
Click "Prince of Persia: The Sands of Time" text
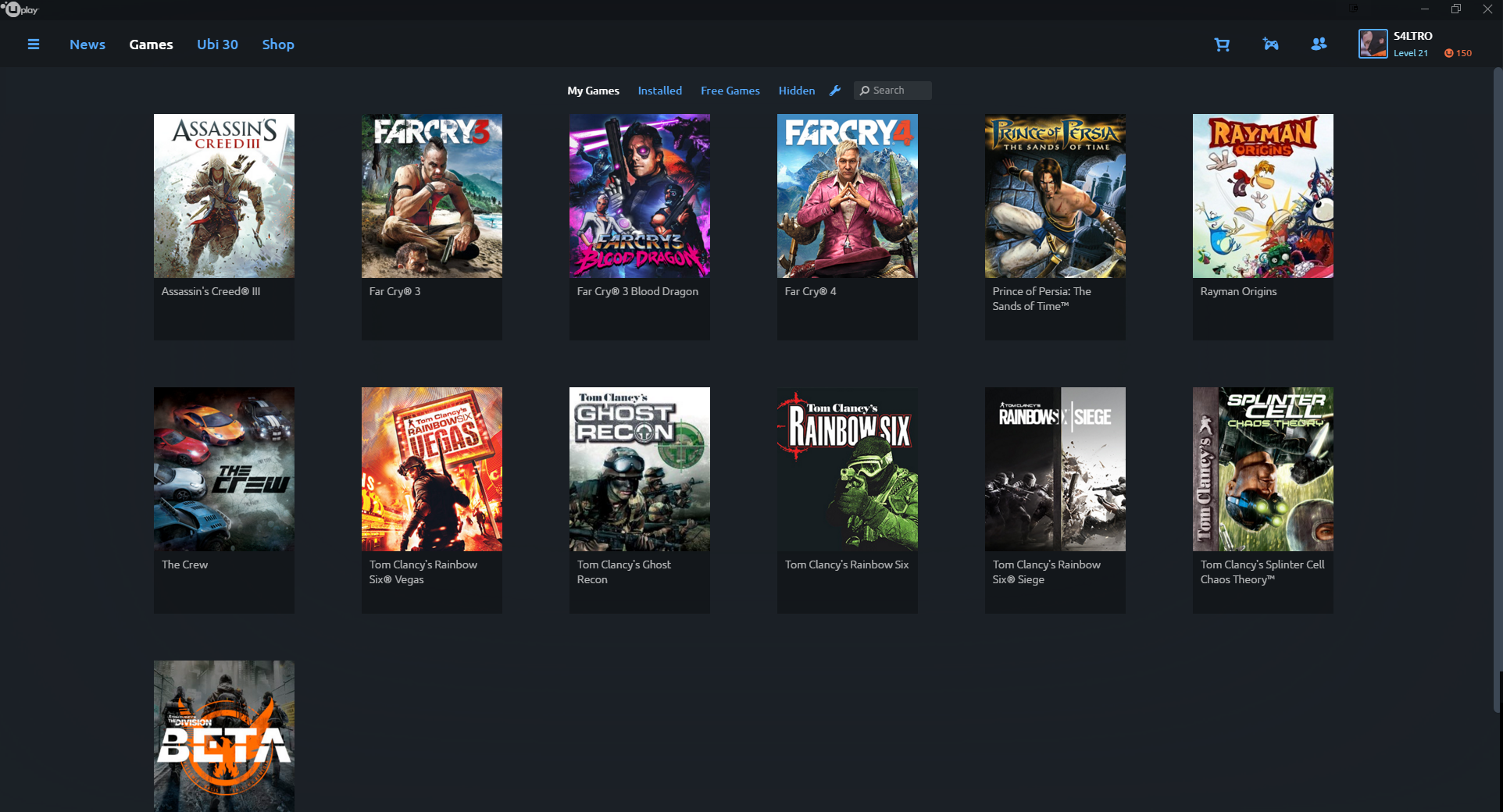point(1041,298)
